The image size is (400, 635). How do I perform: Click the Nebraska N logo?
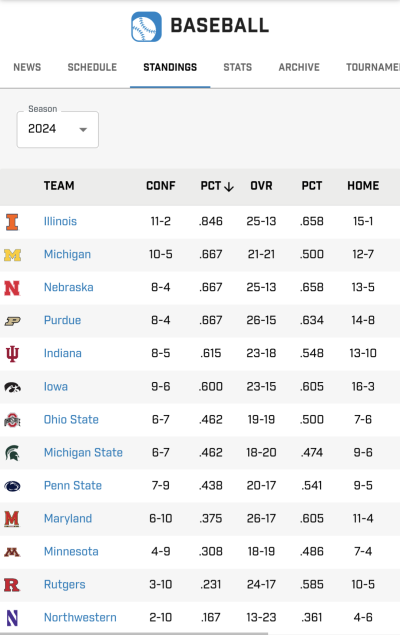pos(12,288)
